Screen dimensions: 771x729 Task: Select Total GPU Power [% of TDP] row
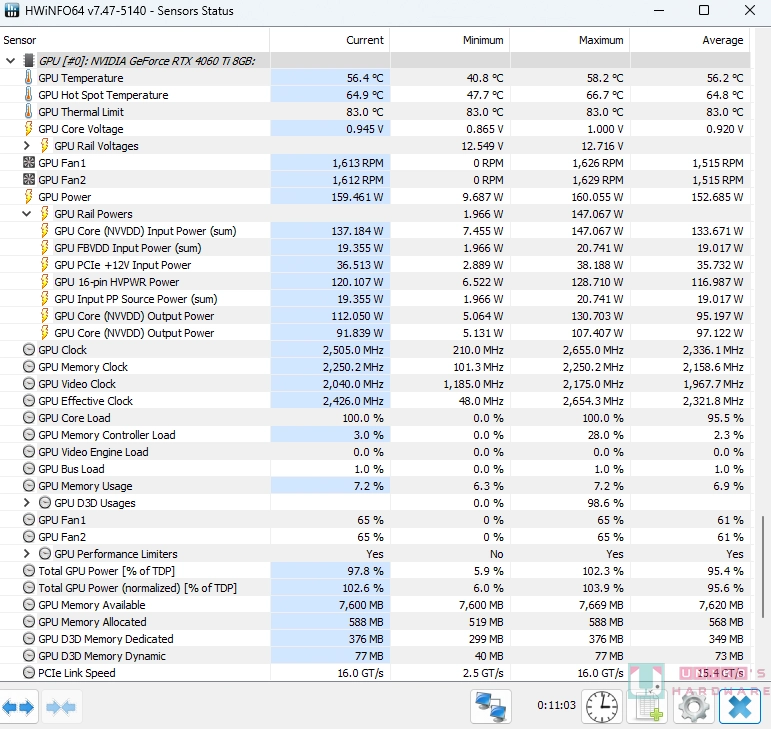tap(376, 571)
